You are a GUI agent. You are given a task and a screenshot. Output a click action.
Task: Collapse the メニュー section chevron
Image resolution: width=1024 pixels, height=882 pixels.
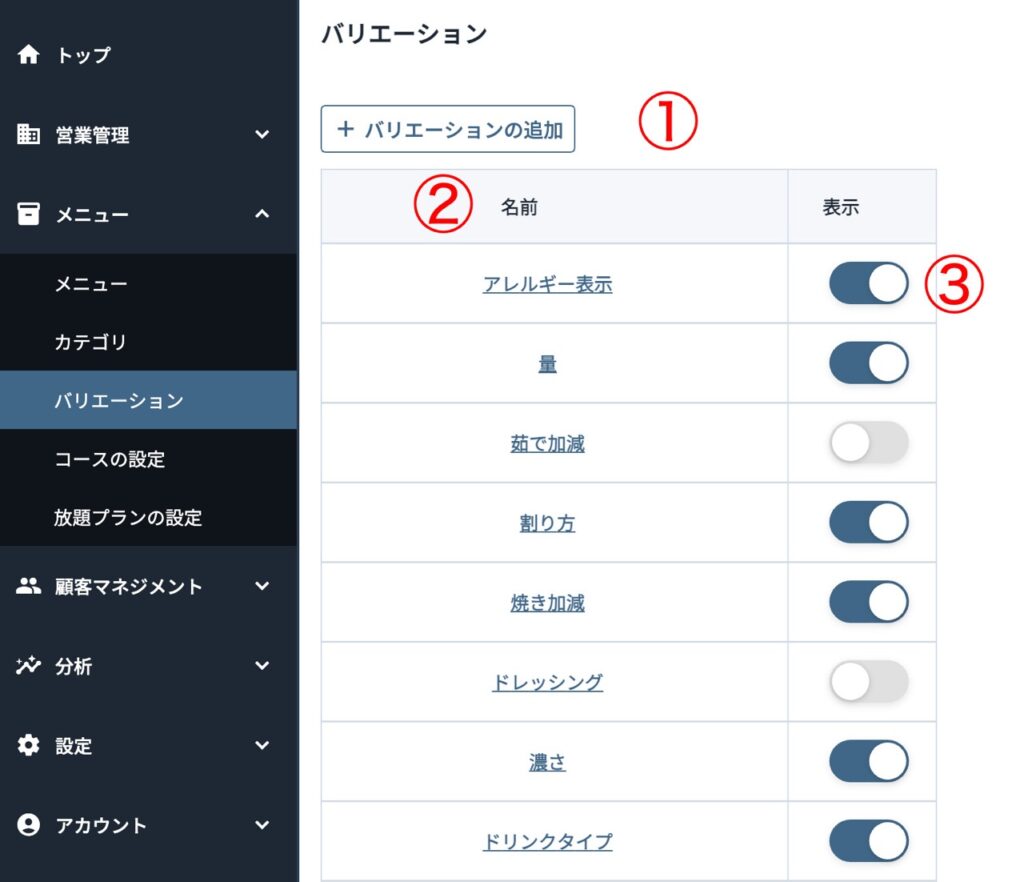(262, 214)
